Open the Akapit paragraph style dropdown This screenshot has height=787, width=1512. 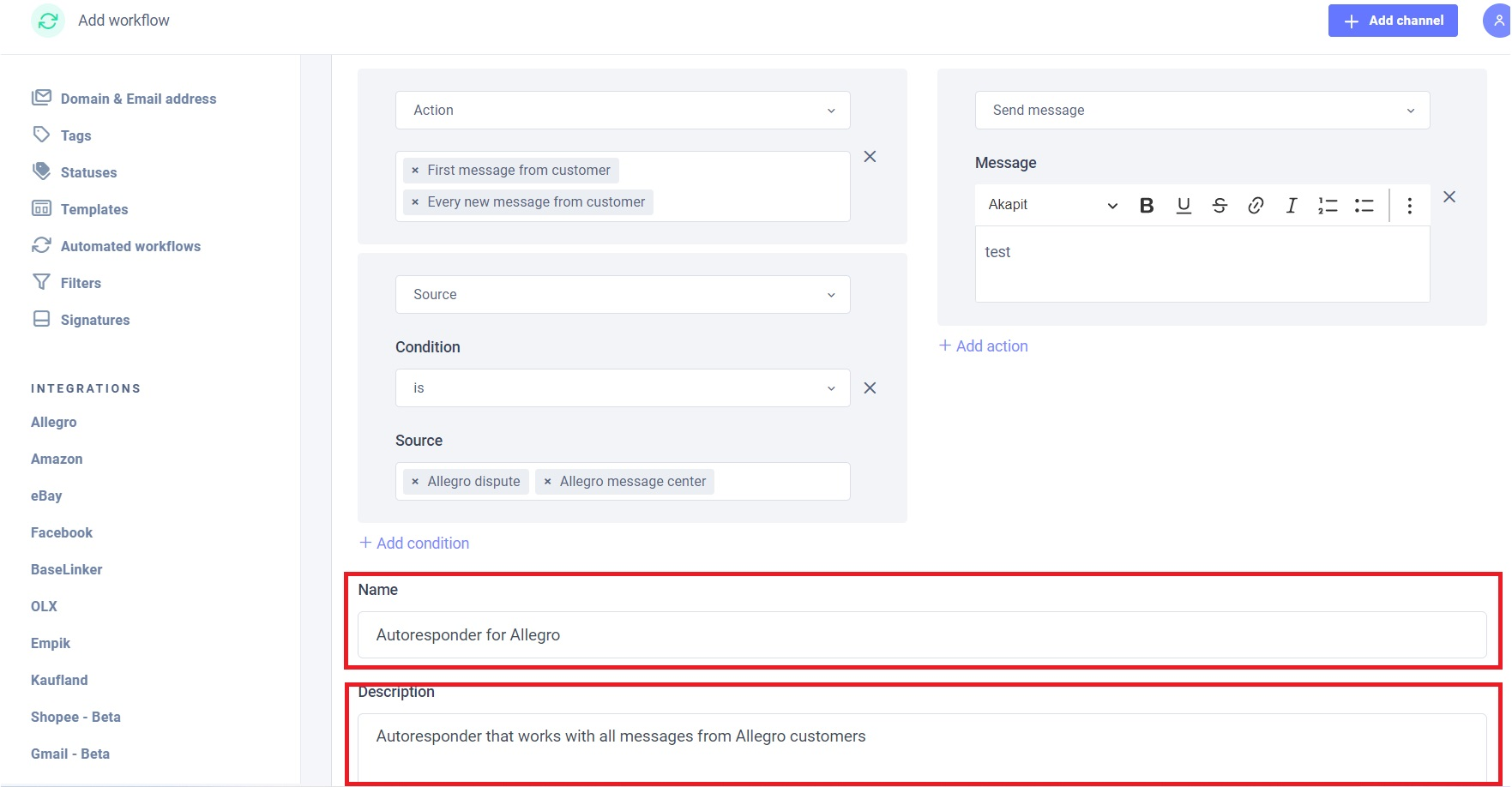tap(1051, 205)
